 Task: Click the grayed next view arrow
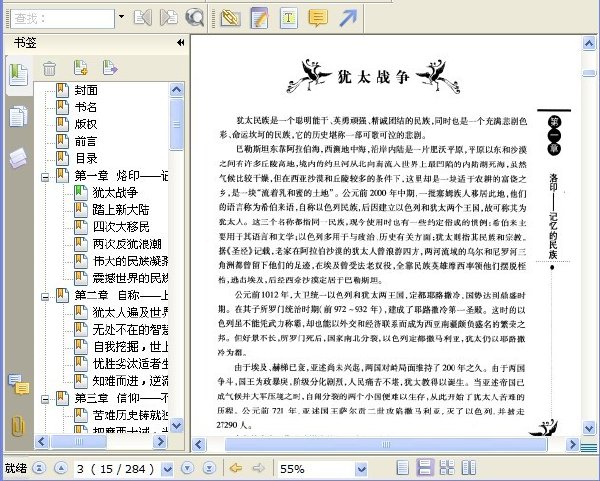click(x=259, y=468)
